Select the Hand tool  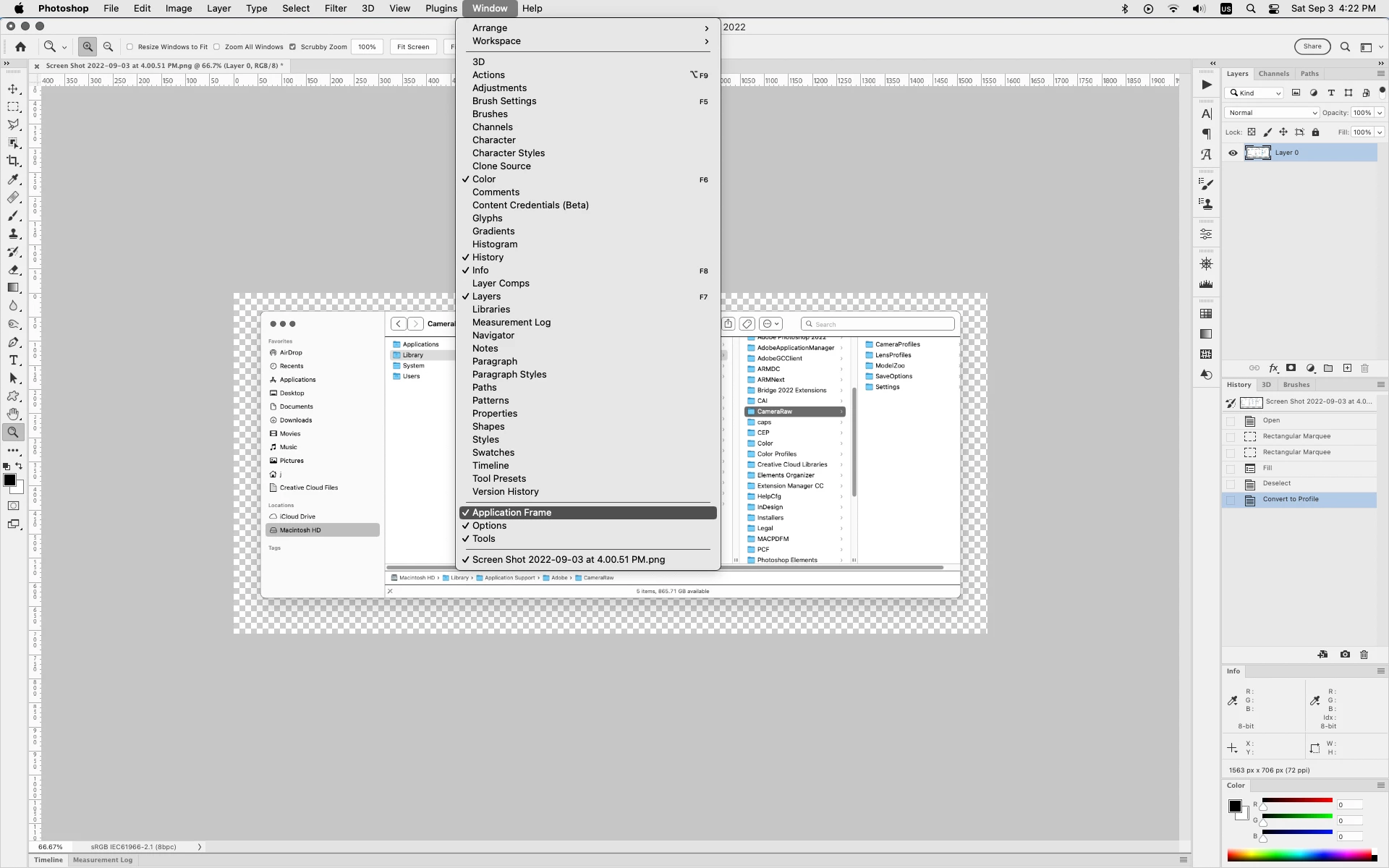[13, 414]
